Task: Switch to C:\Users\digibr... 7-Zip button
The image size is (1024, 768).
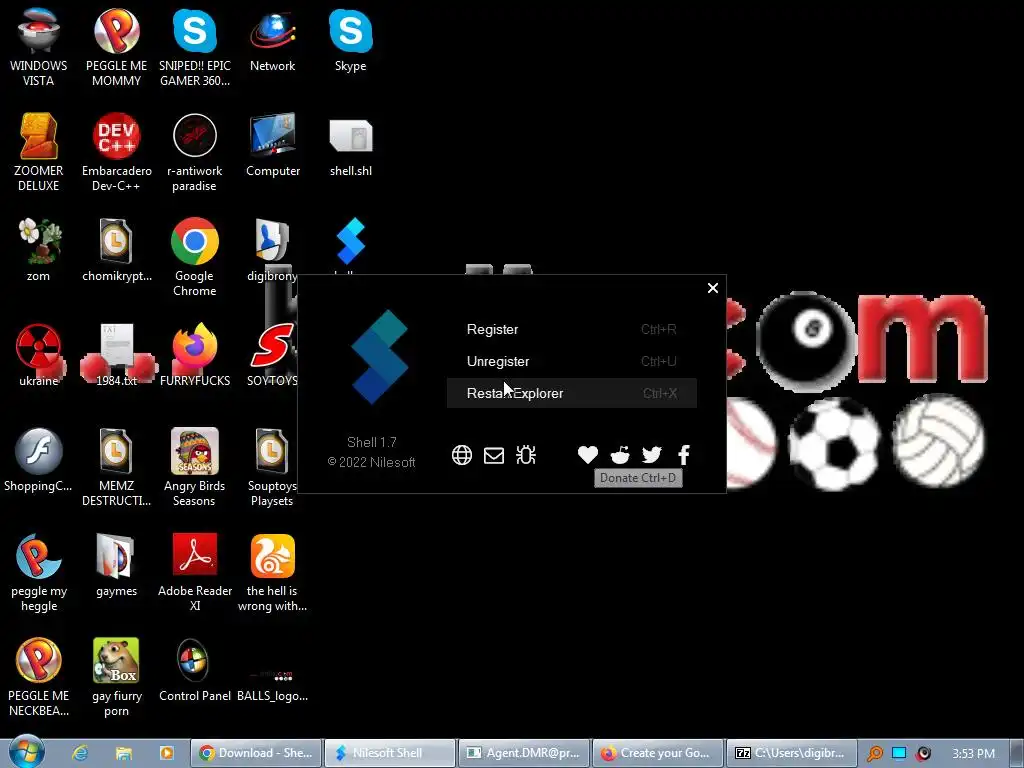Action: click(792, 753)
